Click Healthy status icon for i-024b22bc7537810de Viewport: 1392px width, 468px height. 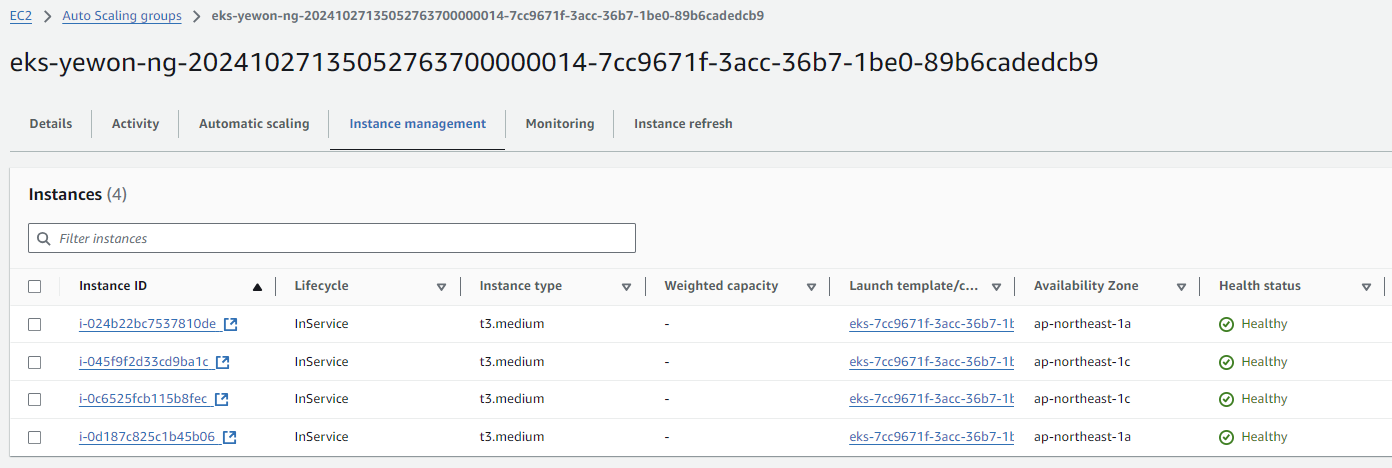click(1226, 324)
